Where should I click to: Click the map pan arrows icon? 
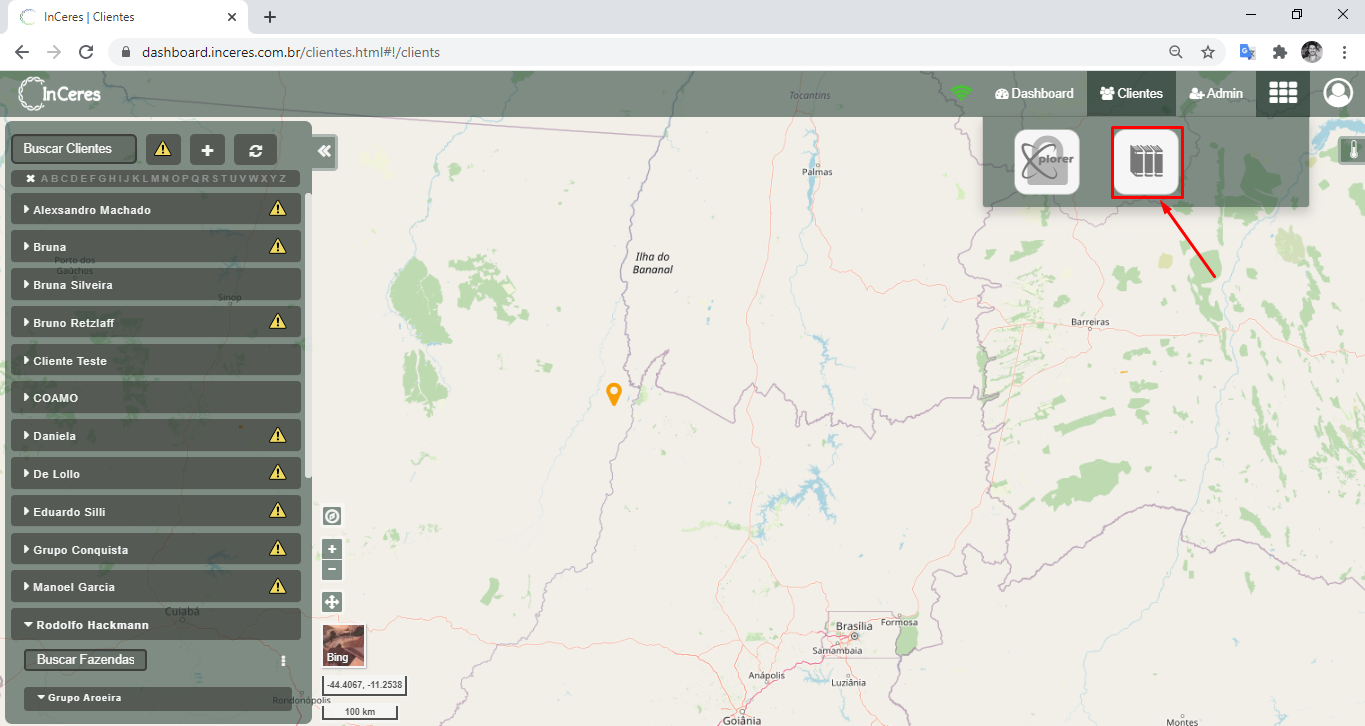(333, 602)
